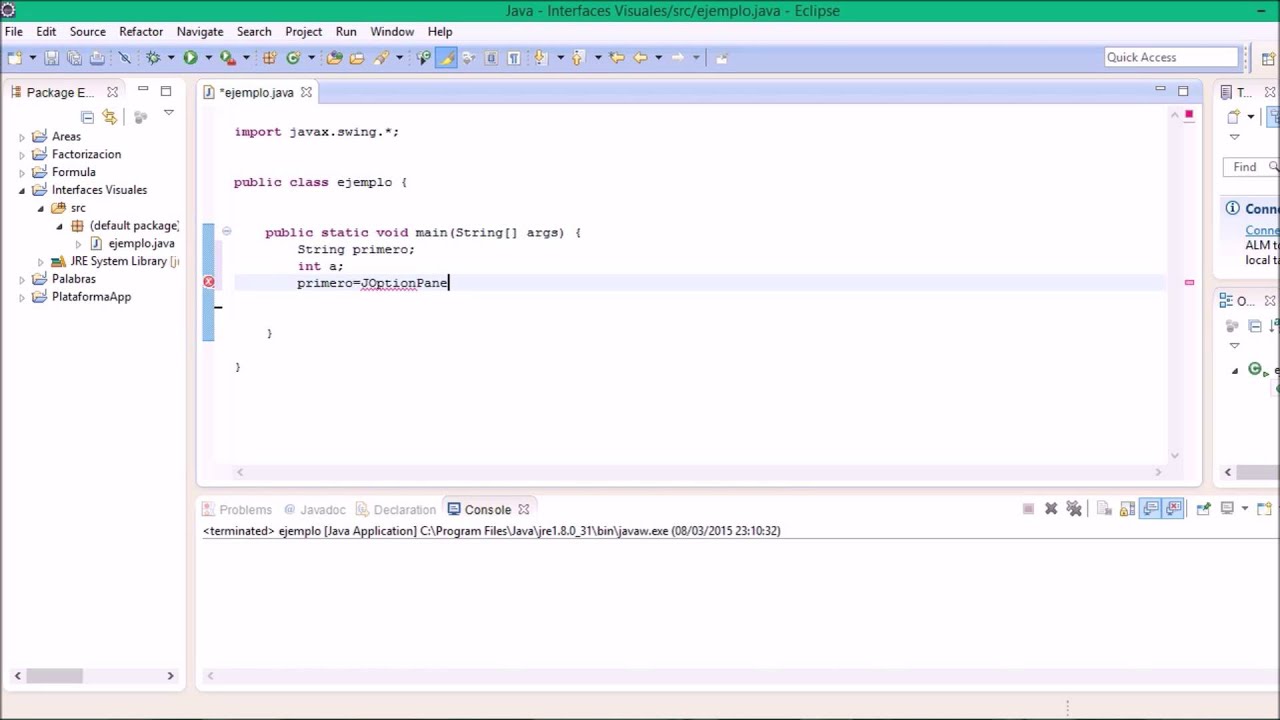
Task: Open dropdown next to Run icon
Action: (x=208, y=58)
